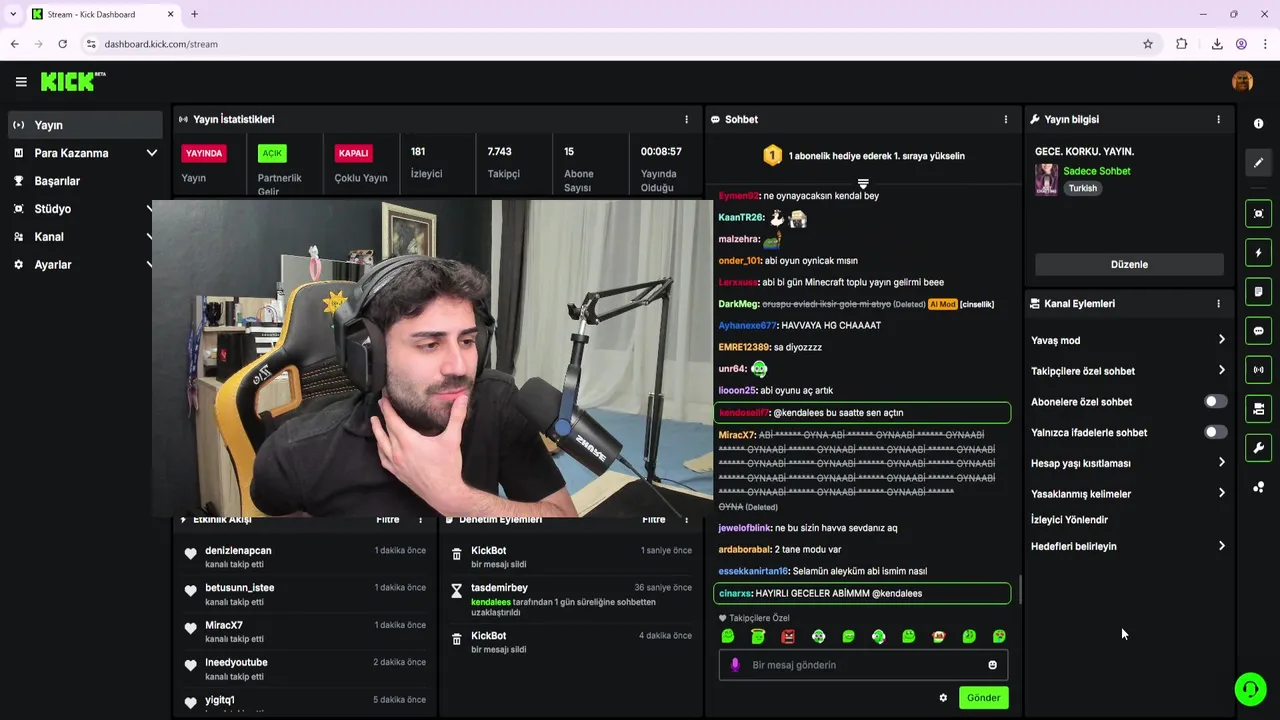Toggle Yalnızca ifadelerle sohbet switch
The width and height of the screenshot is (1280, 720).
tap(1215, 433)
